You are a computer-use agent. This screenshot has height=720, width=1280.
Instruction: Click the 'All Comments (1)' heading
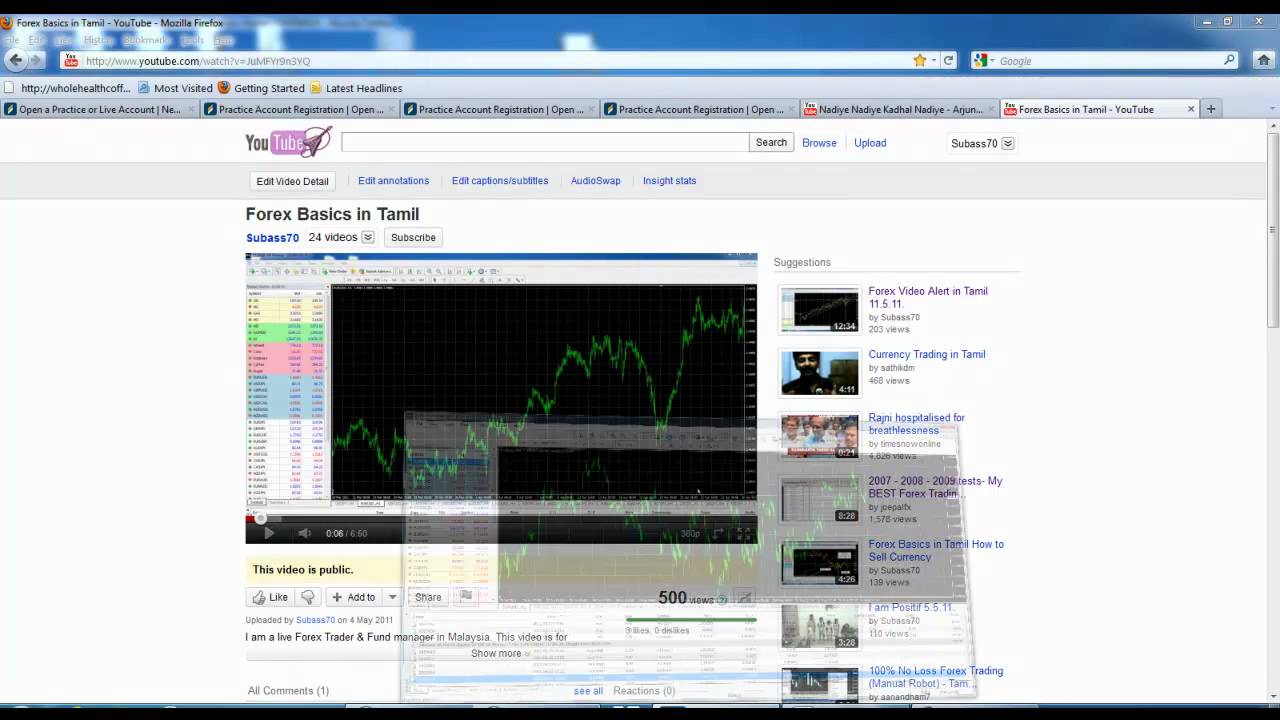(x=288, y=691)
